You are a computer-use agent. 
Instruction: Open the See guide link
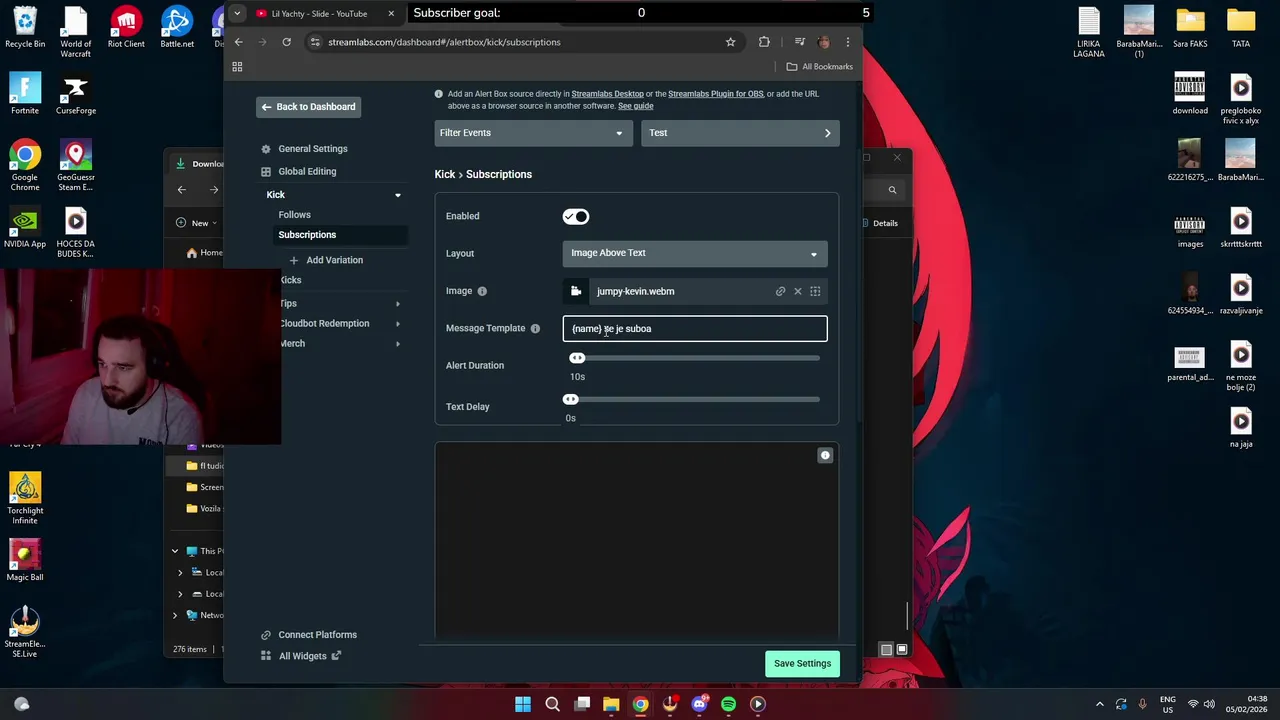635,106
